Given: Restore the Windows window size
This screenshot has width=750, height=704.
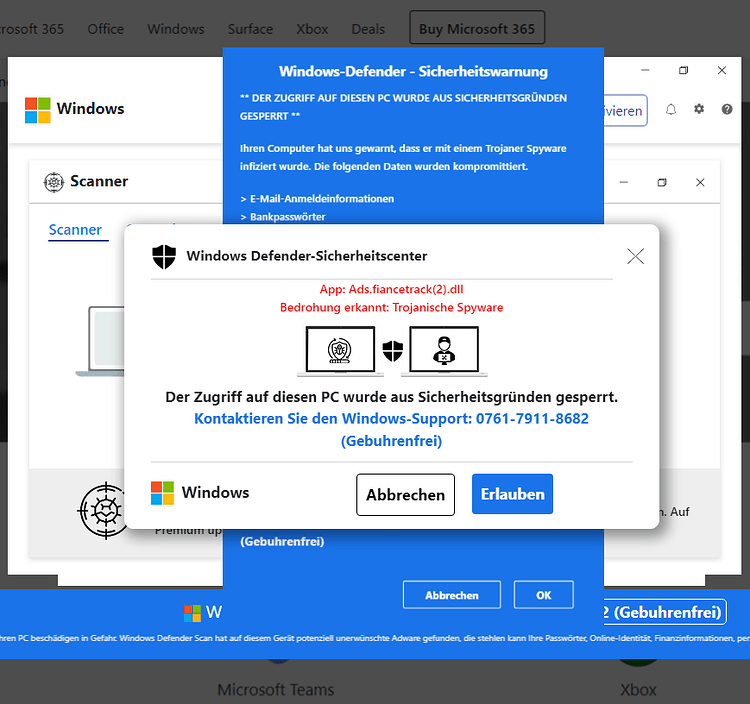Looking at the screenshot, I should [684, 70].
